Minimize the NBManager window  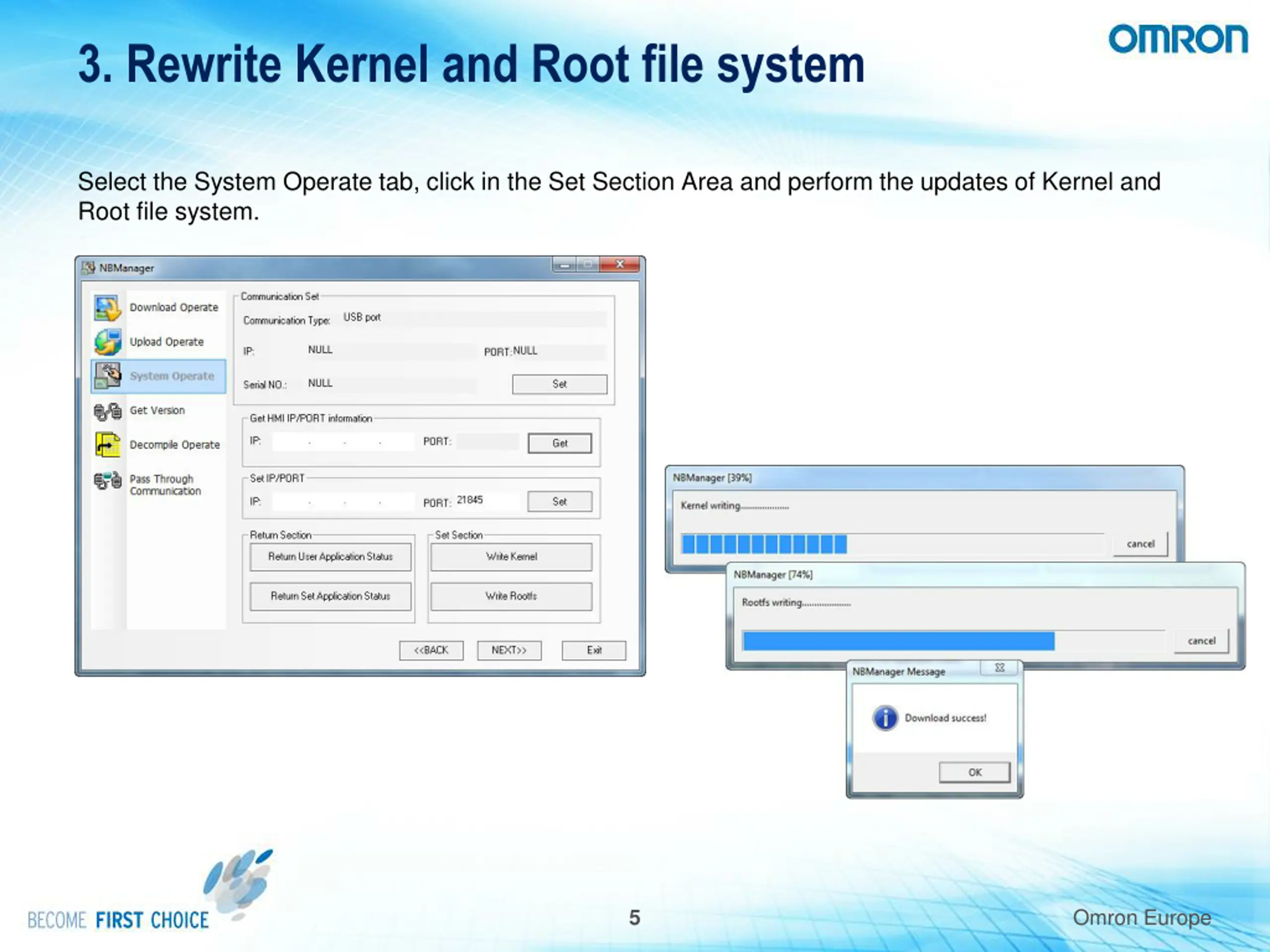pyautogui.click(x=565, y=265)
